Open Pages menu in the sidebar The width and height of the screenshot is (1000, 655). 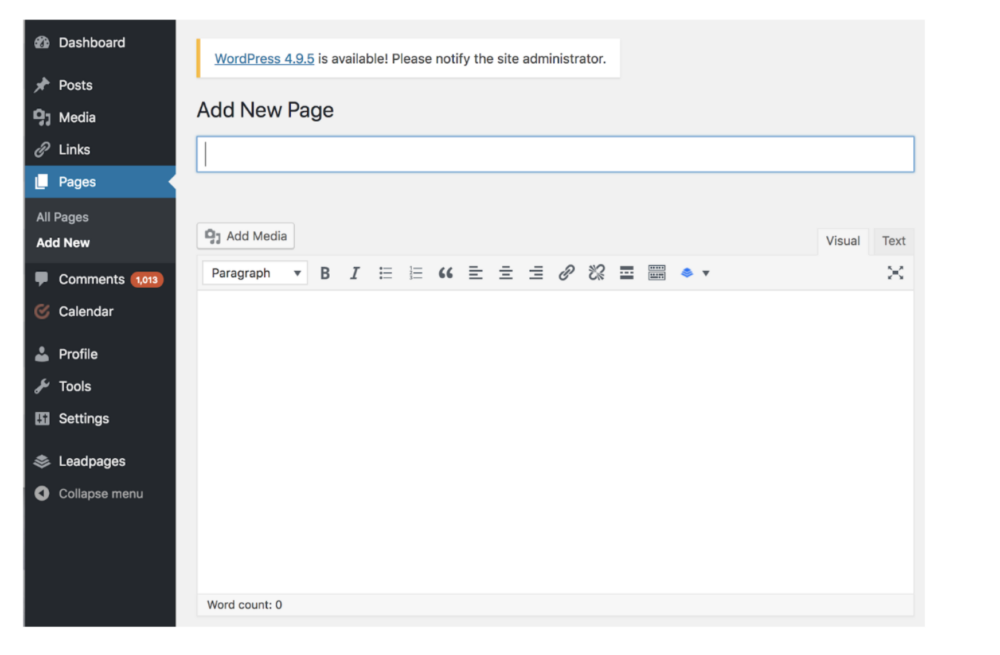coord(100,182)
